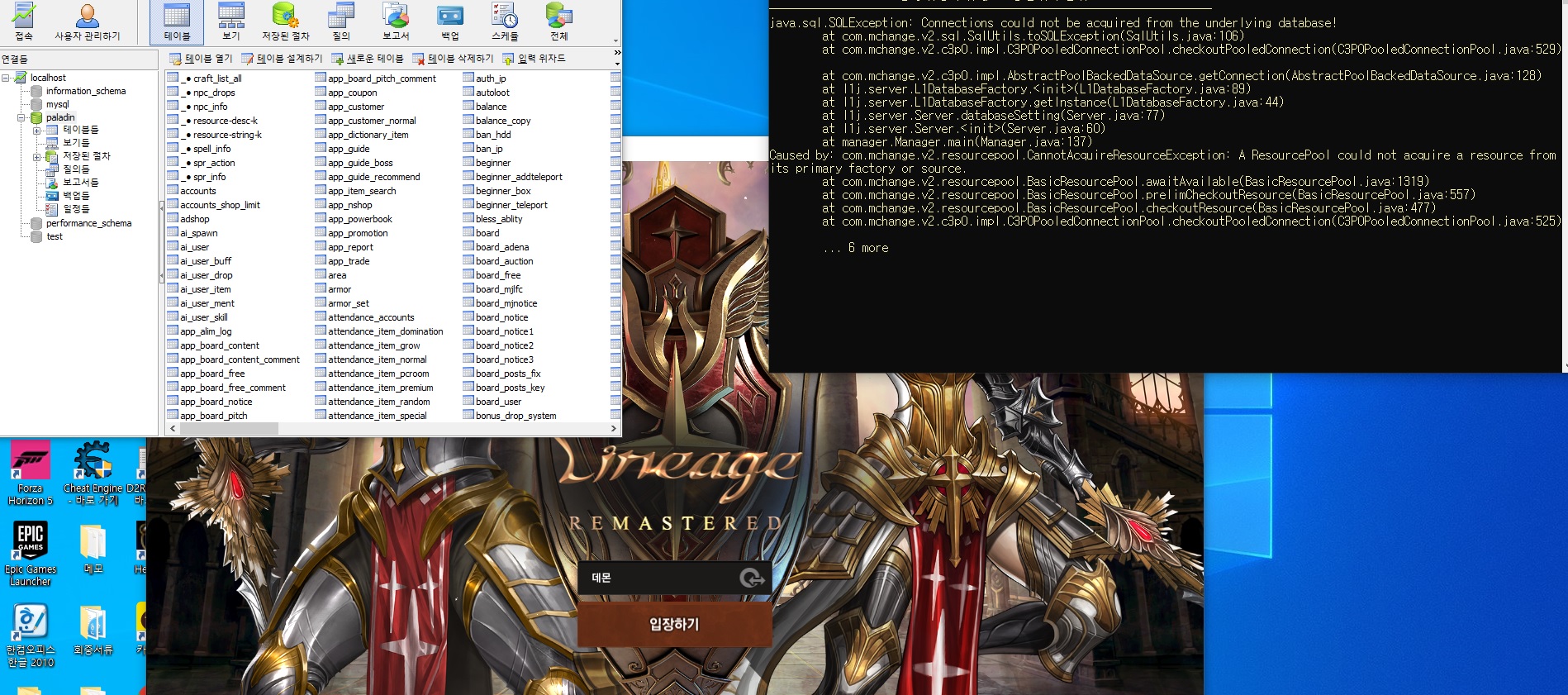
Task: Launch the 입력 위자드 import wizard
Action: [534, 59]
